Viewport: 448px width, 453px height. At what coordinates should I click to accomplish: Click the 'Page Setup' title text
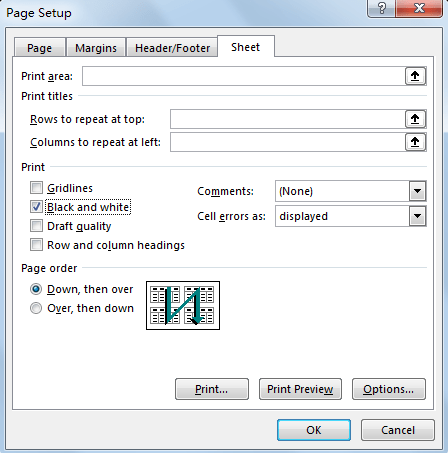[39, 13]
